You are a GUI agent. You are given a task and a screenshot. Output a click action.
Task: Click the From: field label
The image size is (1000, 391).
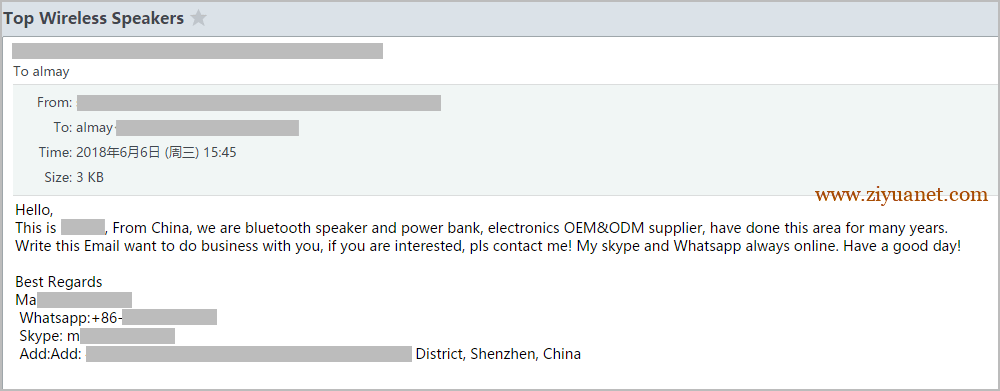click(x=55, y=103)
